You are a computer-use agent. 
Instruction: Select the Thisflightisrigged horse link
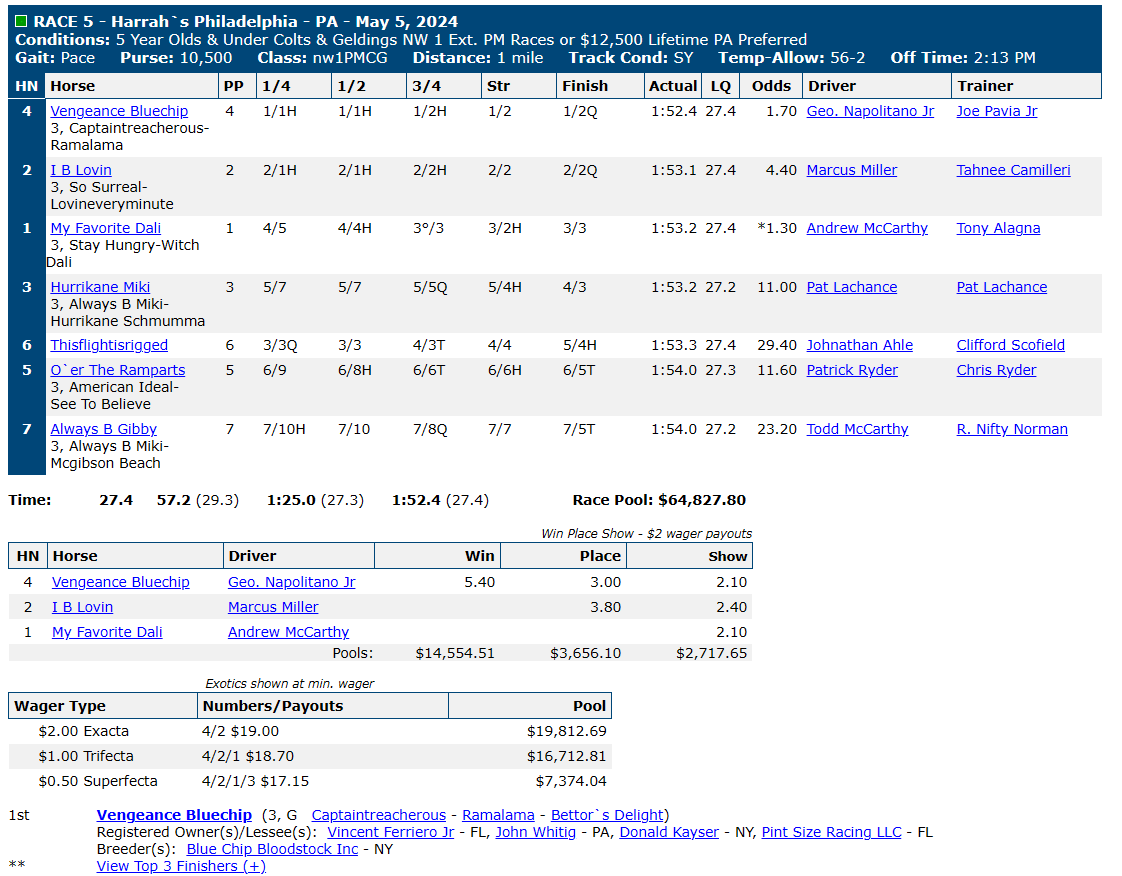109,345
